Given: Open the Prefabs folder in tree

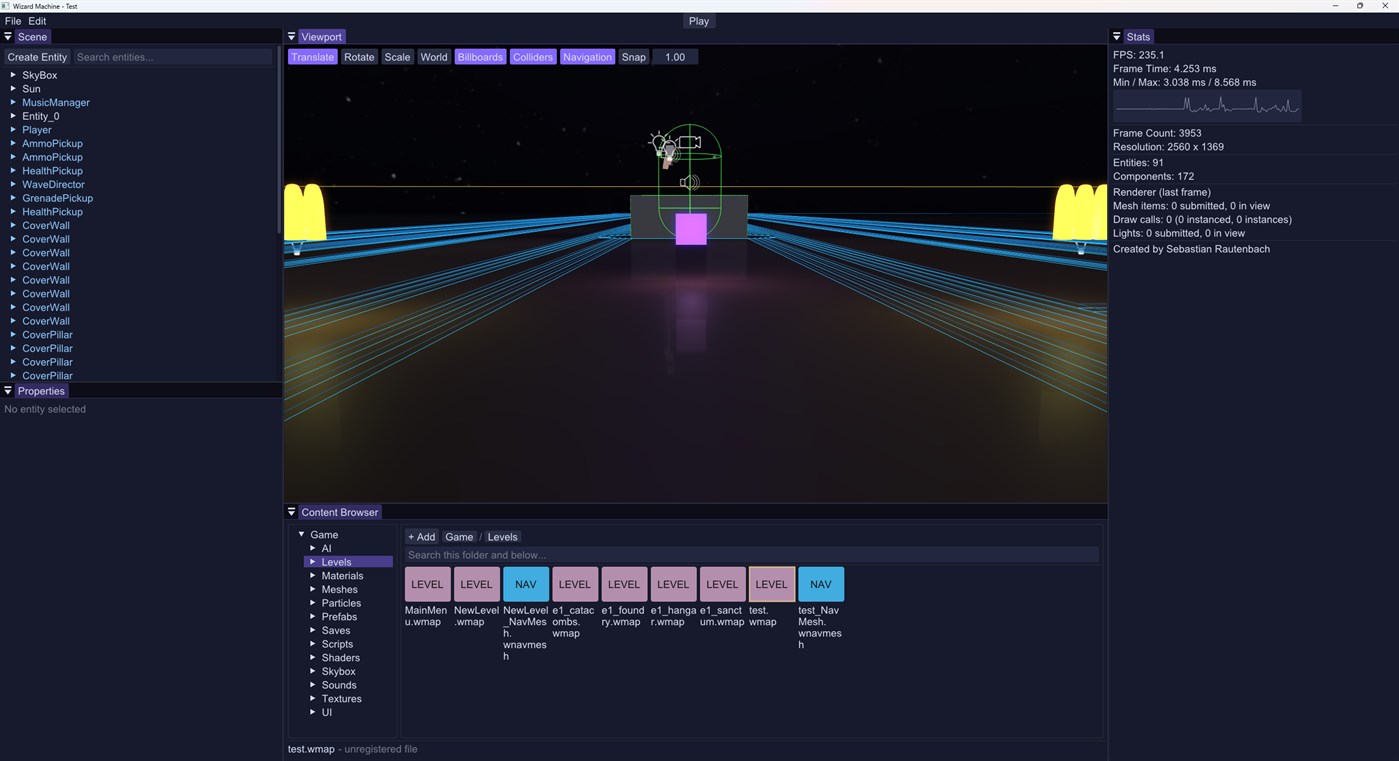Looking at the screenshot, I should (x=339, y=617).
